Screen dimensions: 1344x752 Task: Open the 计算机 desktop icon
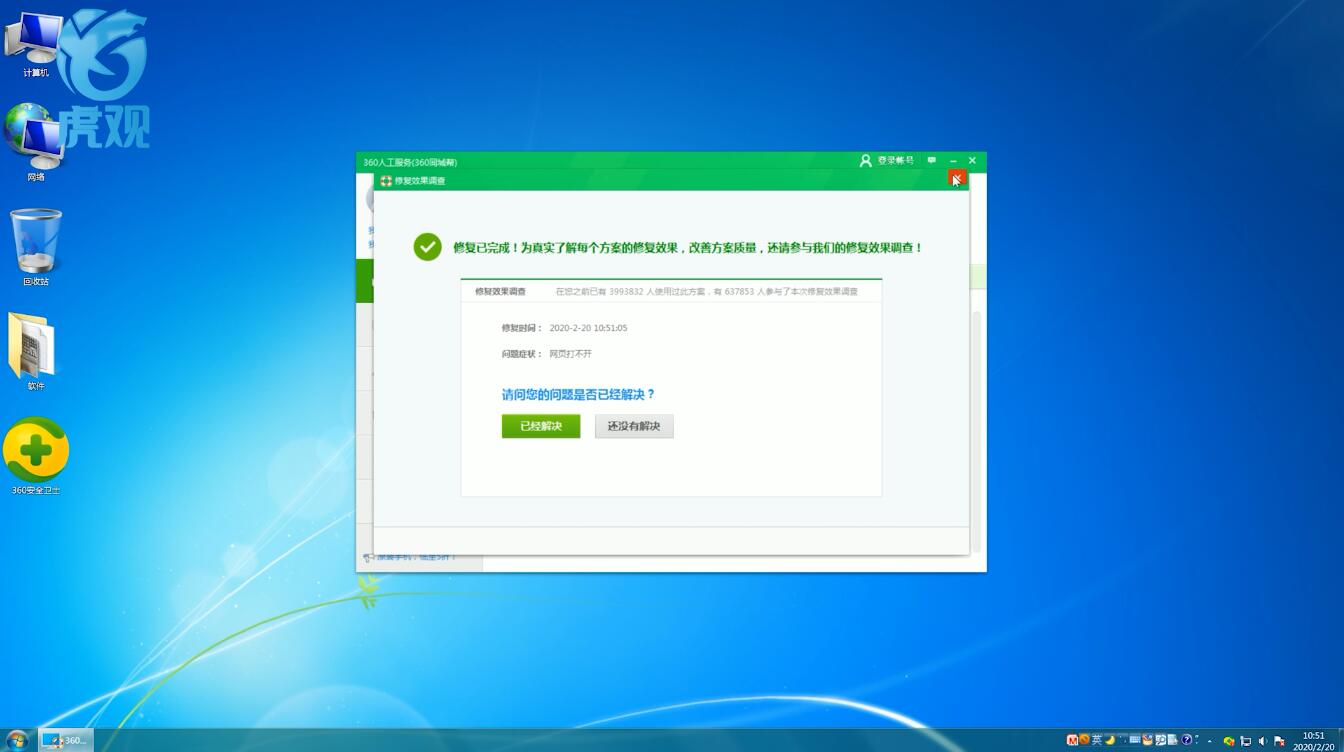click(x=35, y=45)
